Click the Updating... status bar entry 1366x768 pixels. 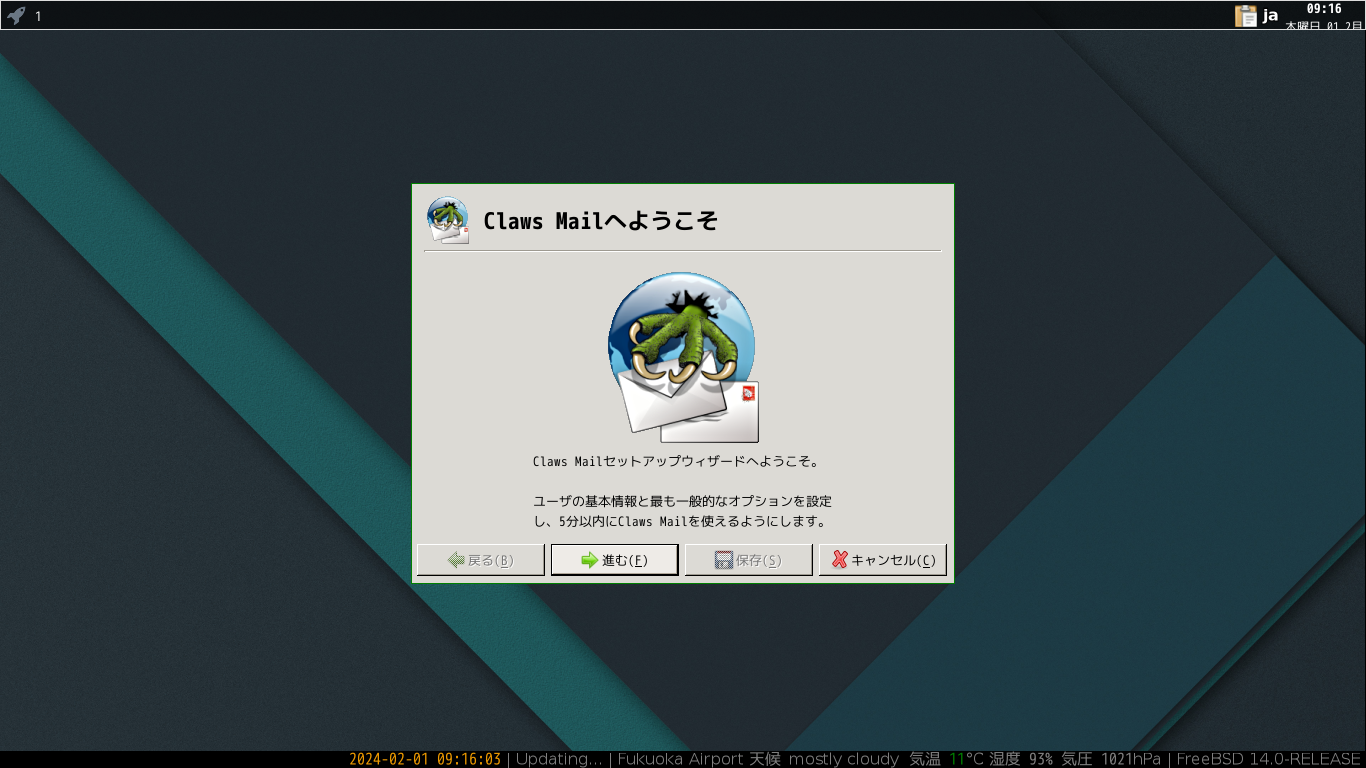pos(559,759)
